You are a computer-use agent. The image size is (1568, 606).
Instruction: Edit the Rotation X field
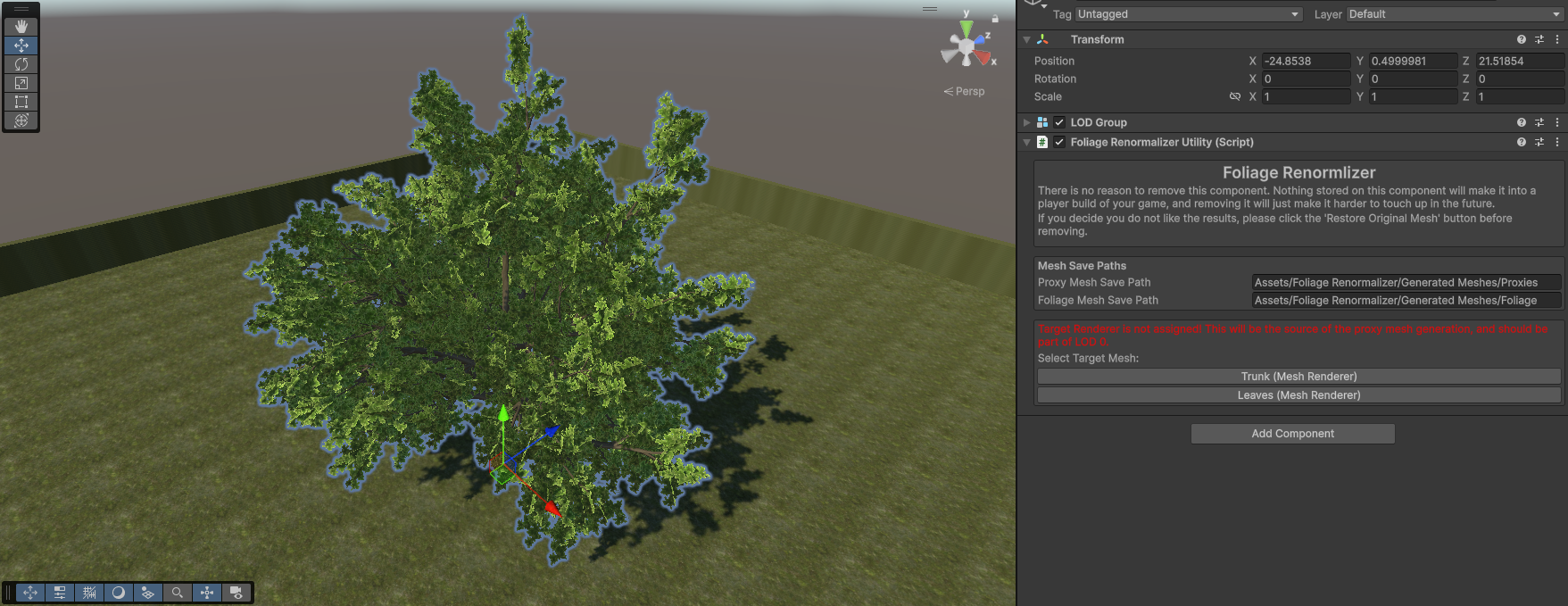1306,79
